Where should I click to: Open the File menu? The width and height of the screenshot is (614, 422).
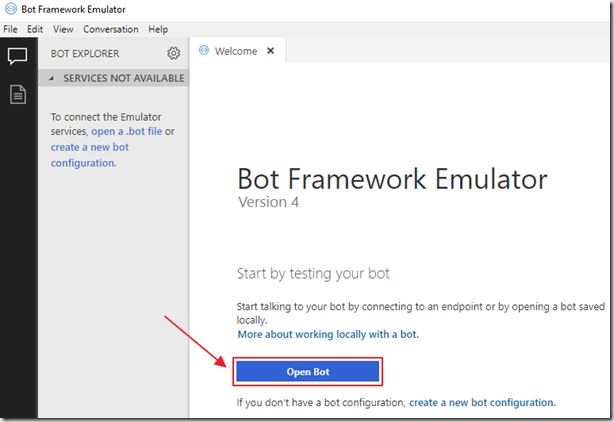(x=10, y=29)
